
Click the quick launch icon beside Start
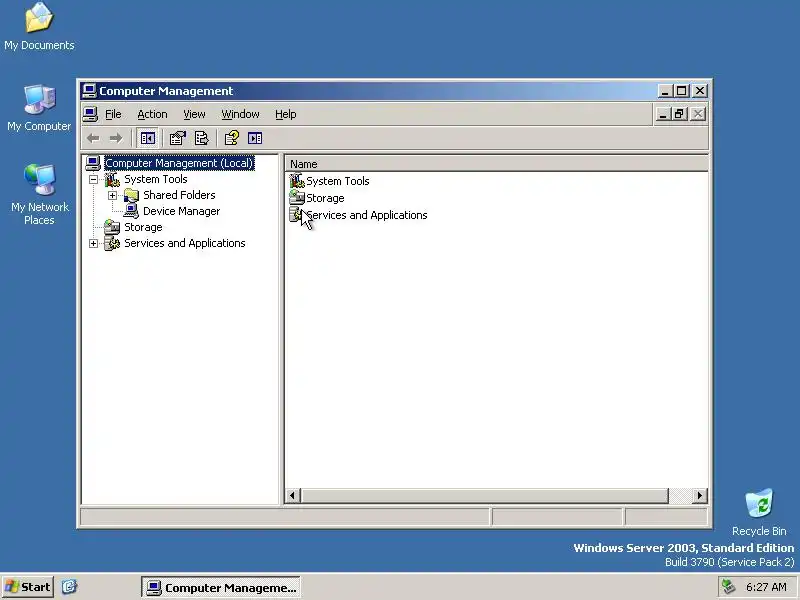coord(69,587)
